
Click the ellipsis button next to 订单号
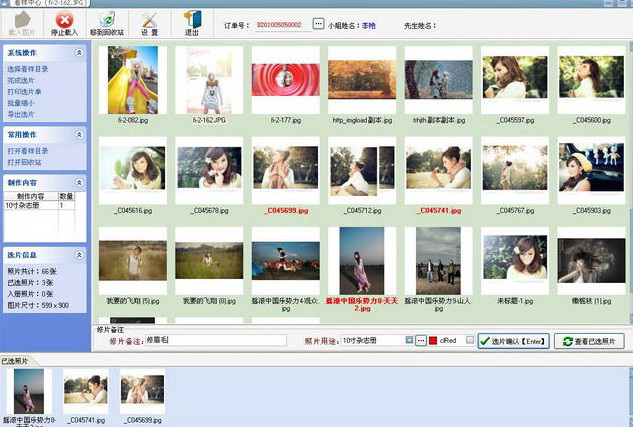coord(318,24)
